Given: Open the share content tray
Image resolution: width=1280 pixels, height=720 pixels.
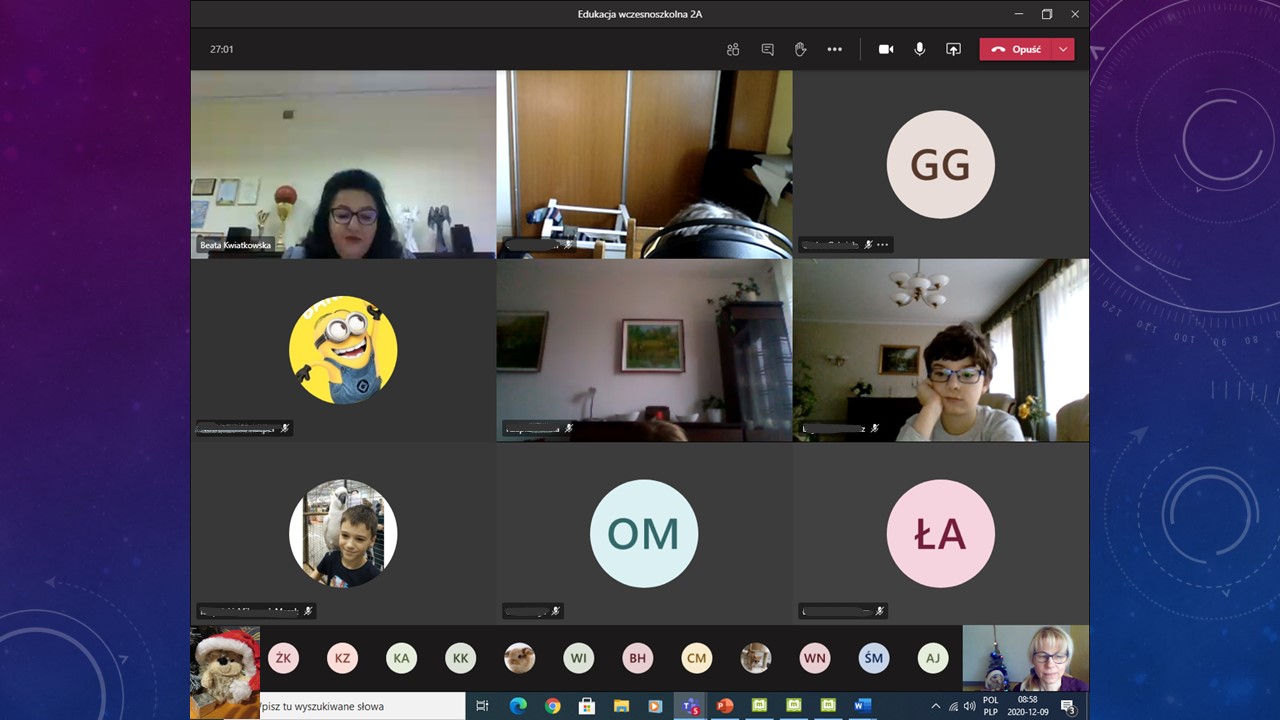Looking at the screenshot, I should coord(954,49).
